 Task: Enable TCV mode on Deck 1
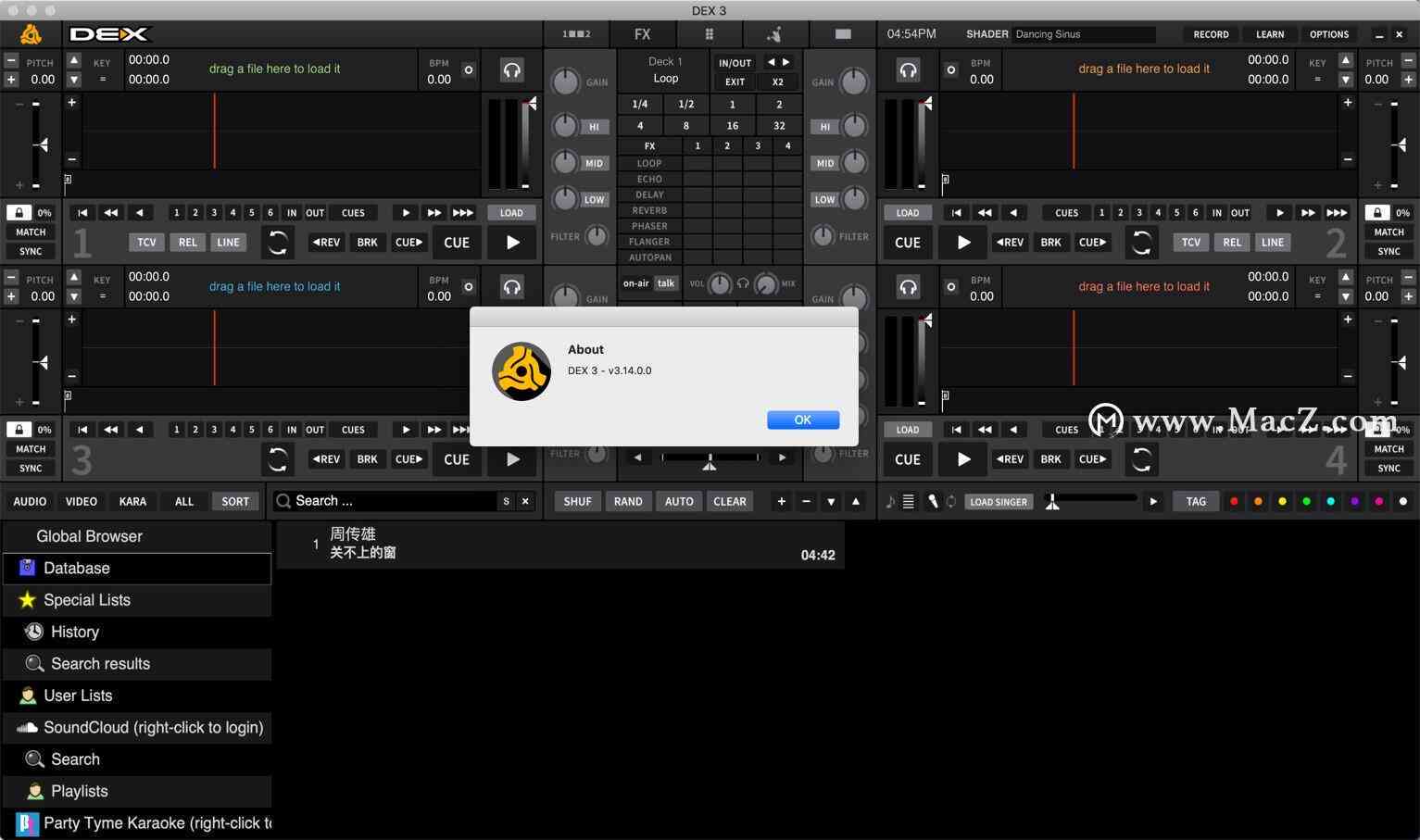tap(146, 243)
